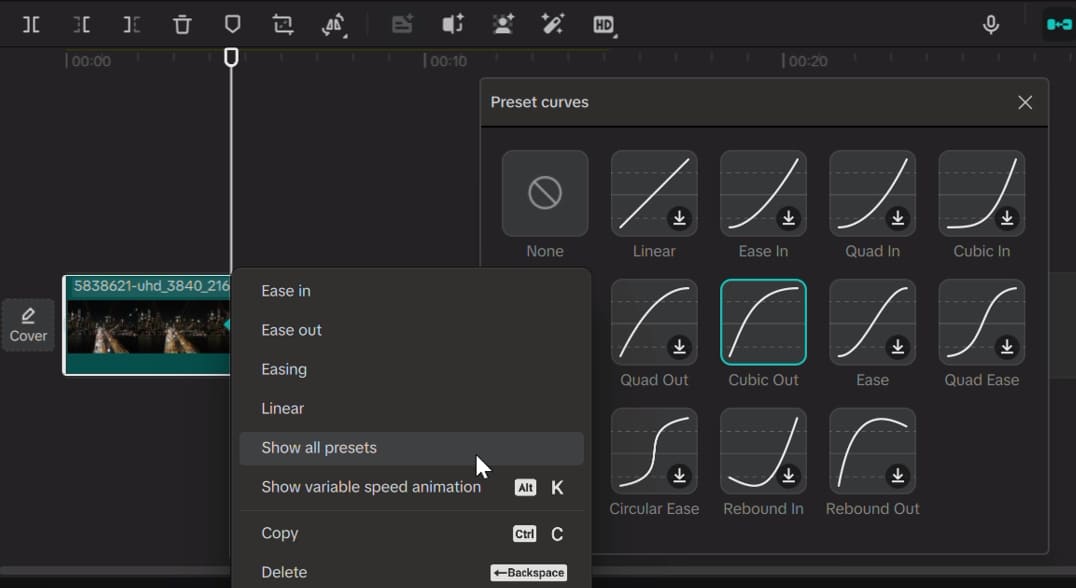The height and width of the screenshot is (588, 1076).
Task: Select the Rebound Out preset curve
Action: (x=872, y=451)
